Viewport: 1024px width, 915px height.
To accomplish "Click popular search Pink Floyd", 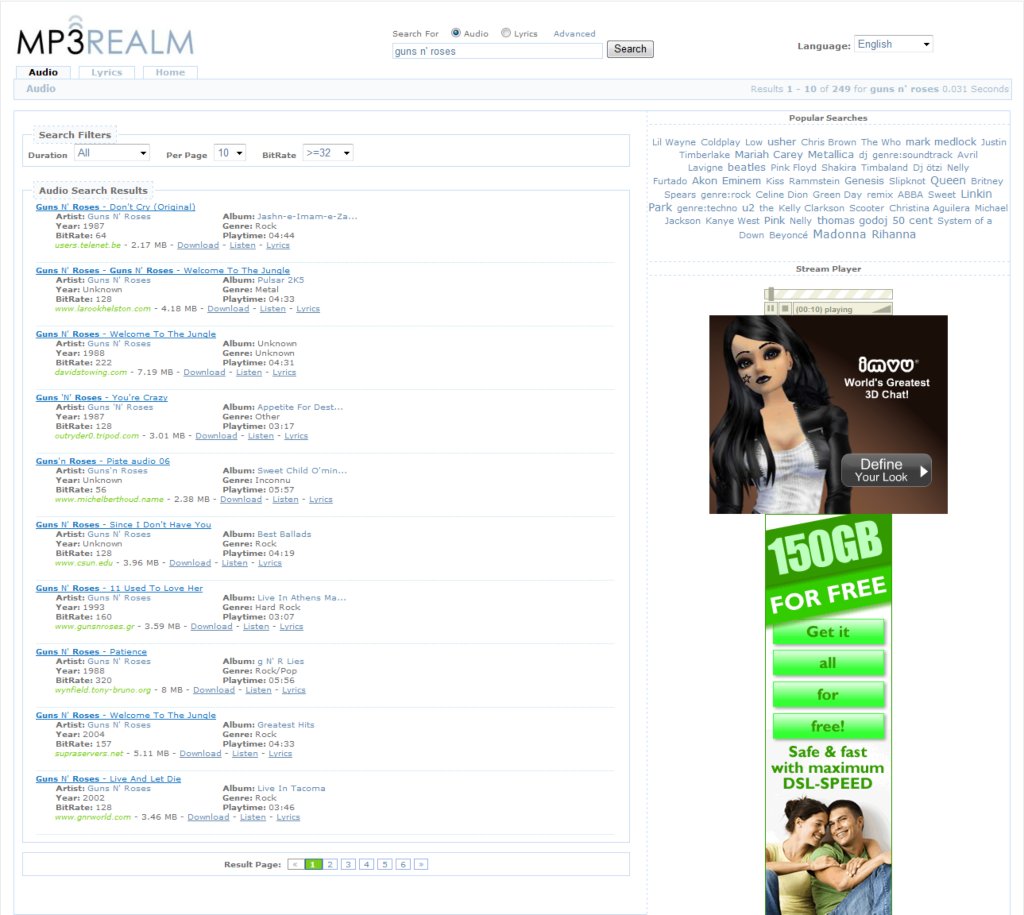I will (793, 168).
